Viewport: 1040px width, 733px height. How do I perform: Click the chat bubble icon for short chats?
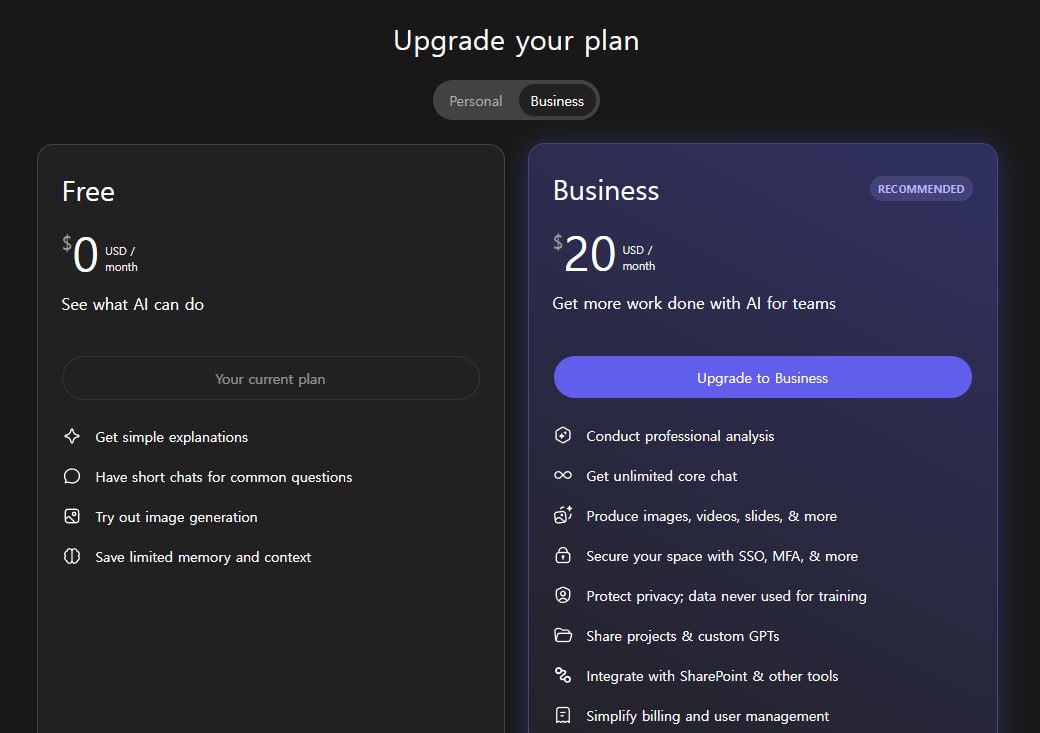click(72, 477)
